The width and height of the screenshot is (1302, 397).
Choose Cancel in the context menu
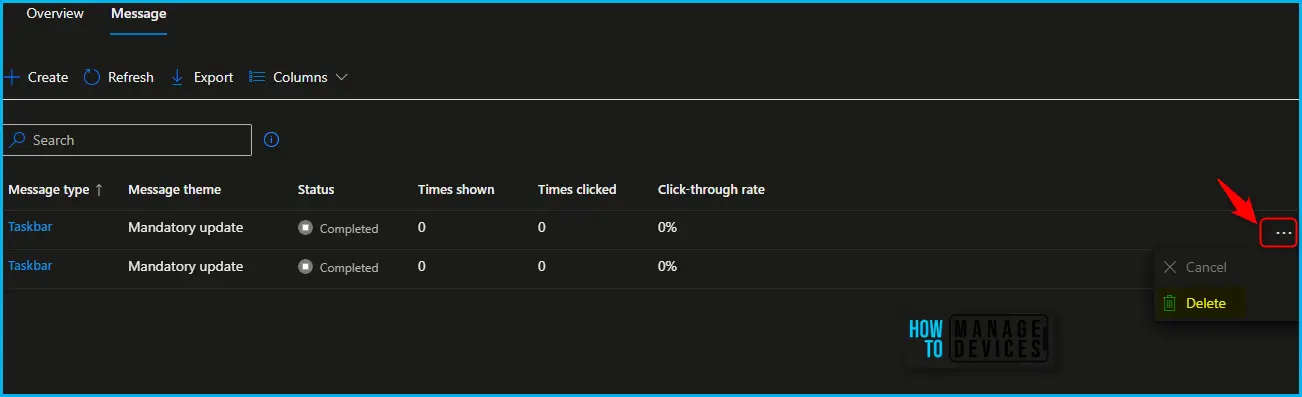point(1206,267)
